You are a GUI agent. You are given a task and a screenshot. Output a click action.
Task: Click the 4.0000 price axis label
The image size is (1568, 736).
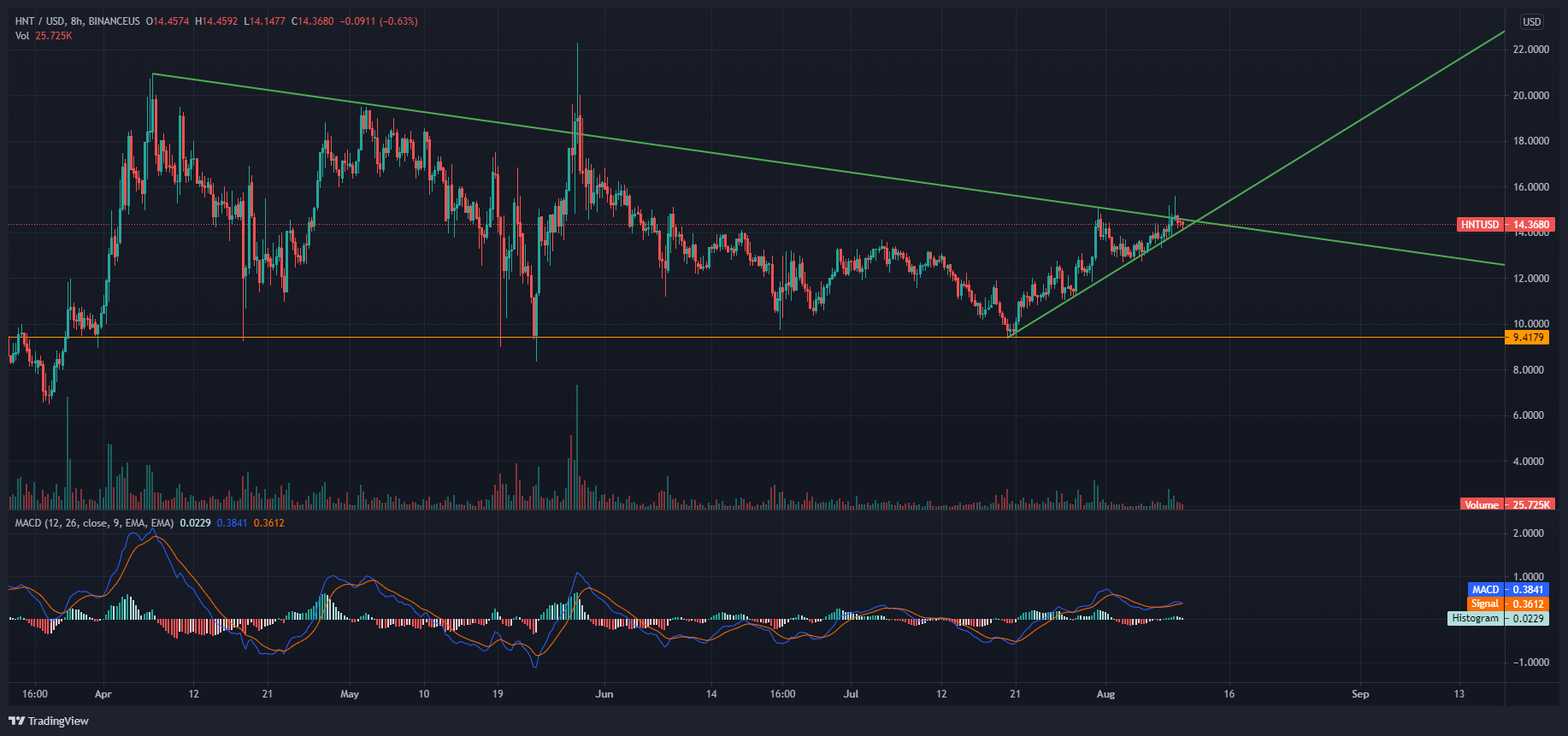tap(1529, 462)
